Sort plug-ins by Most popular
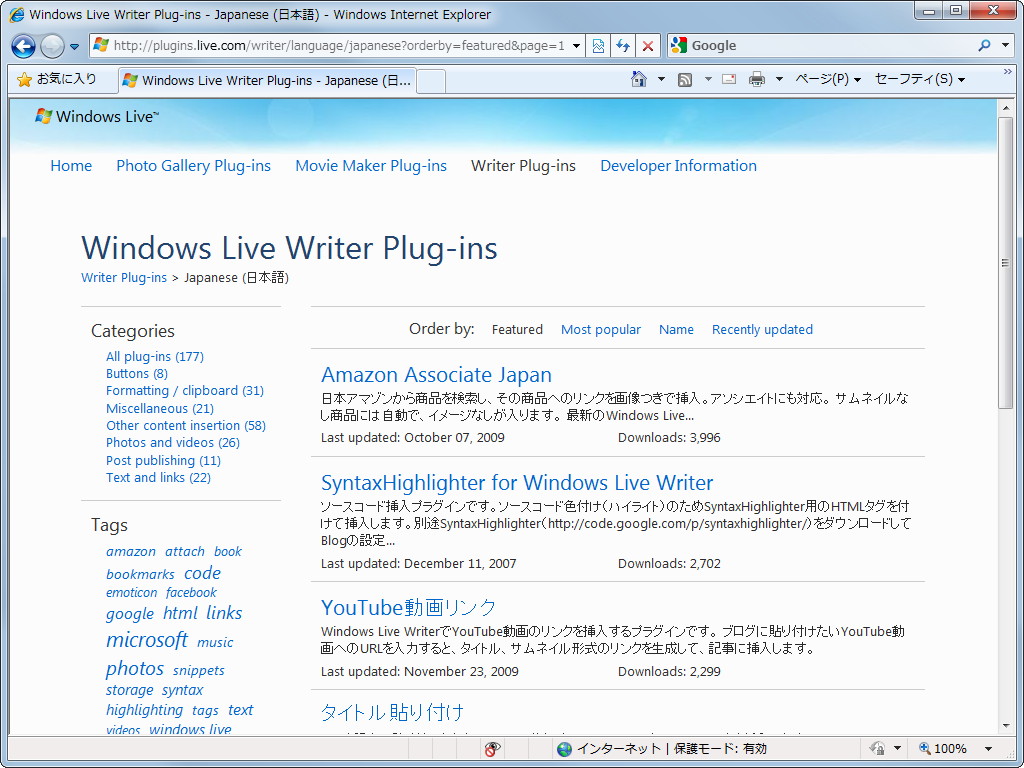The height and width of the screenshot is (768, 1024). pos(601,330)
